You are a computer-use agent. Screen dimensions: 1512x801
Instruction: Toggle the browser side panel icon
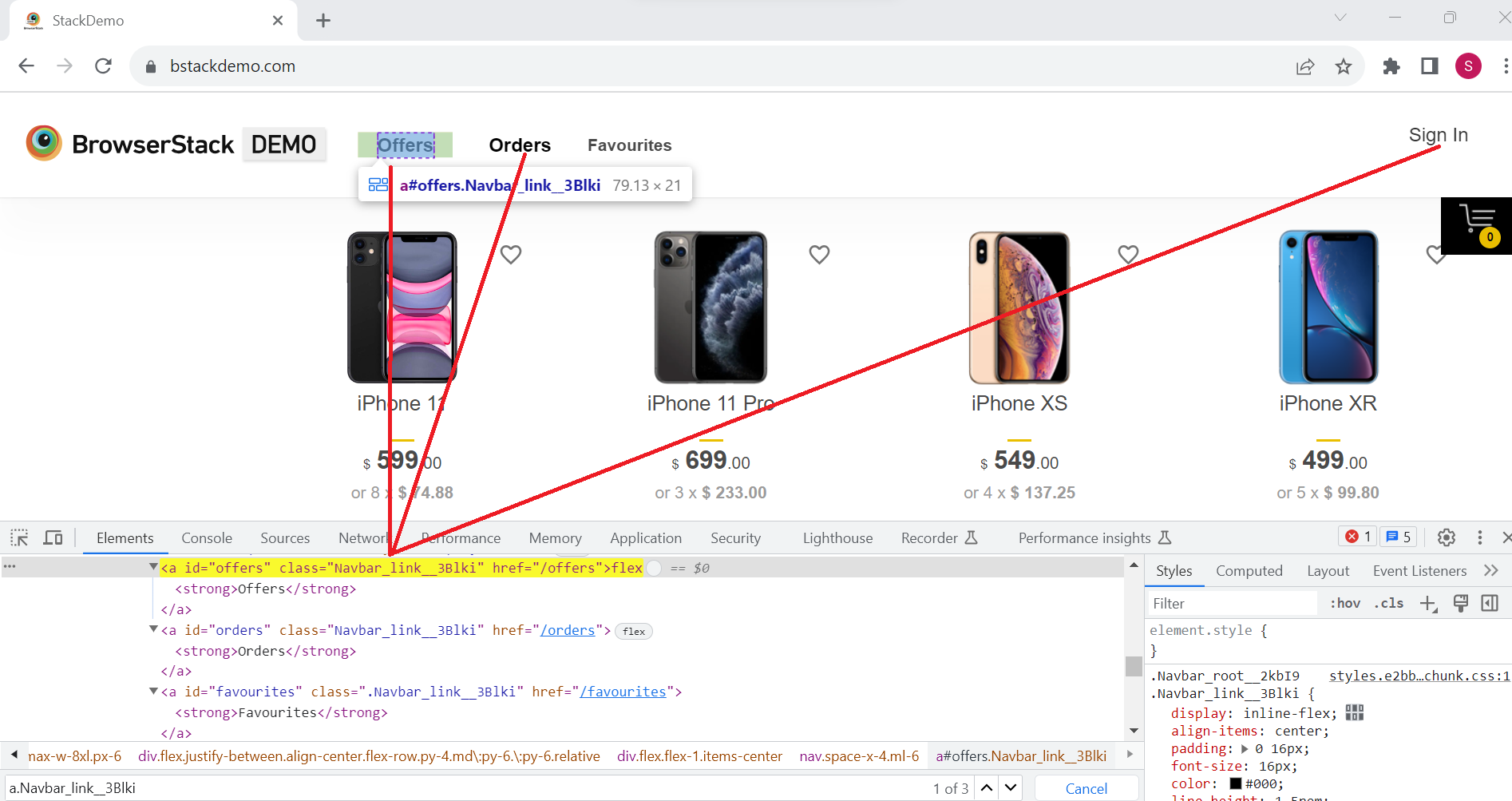1430,66
